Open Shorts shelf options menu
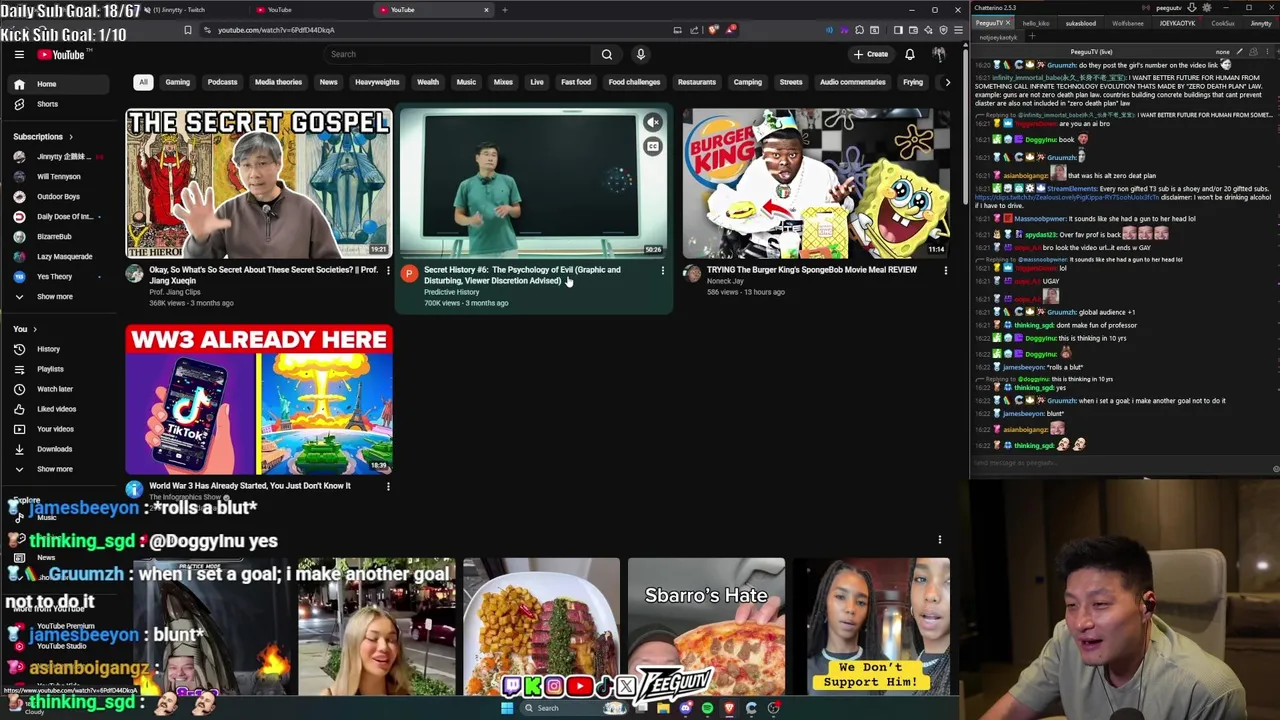The height and width of the screenshot is (720, 1280). tap(939, 540)
